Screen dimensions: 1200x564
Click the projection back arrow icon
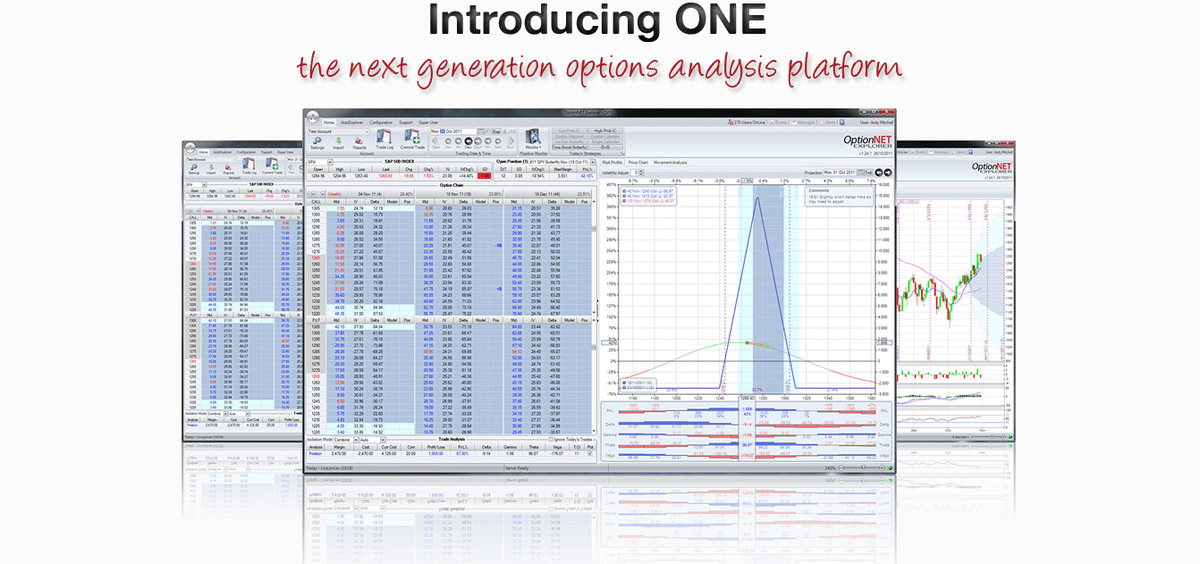coord(878,172)
